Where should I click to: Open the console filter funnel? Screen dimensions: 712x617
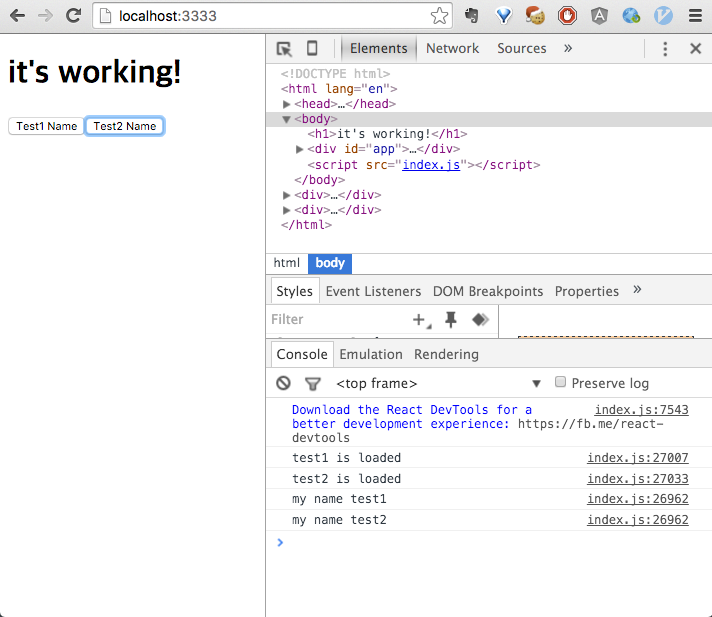pos(312,384)
